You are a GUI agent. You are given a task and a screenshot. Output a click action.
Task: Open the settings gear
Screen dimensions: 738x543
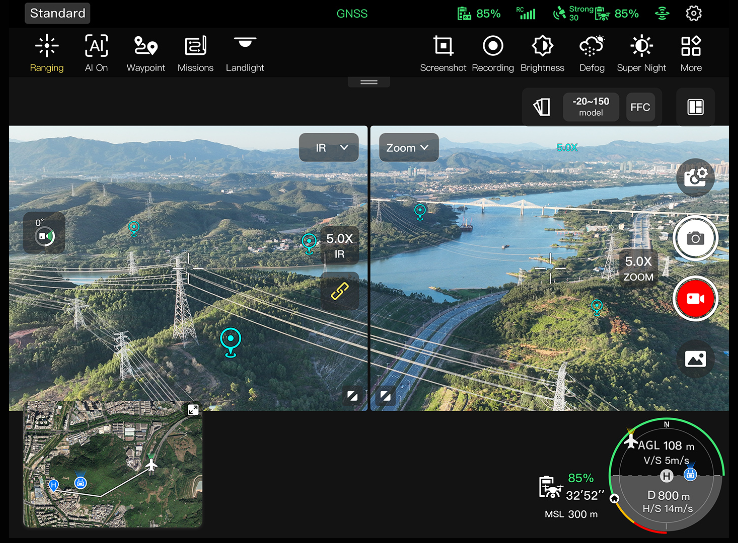click(x=693, y=14)
